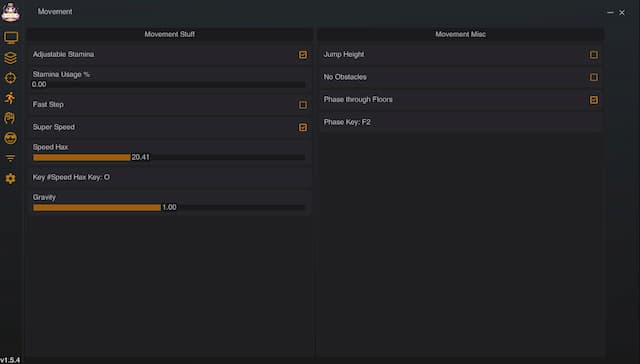The height and width of the screenshot is (364, 640).
Task: Click the Fast Step label
Action: pyautogui.click(x=48, y=104)
